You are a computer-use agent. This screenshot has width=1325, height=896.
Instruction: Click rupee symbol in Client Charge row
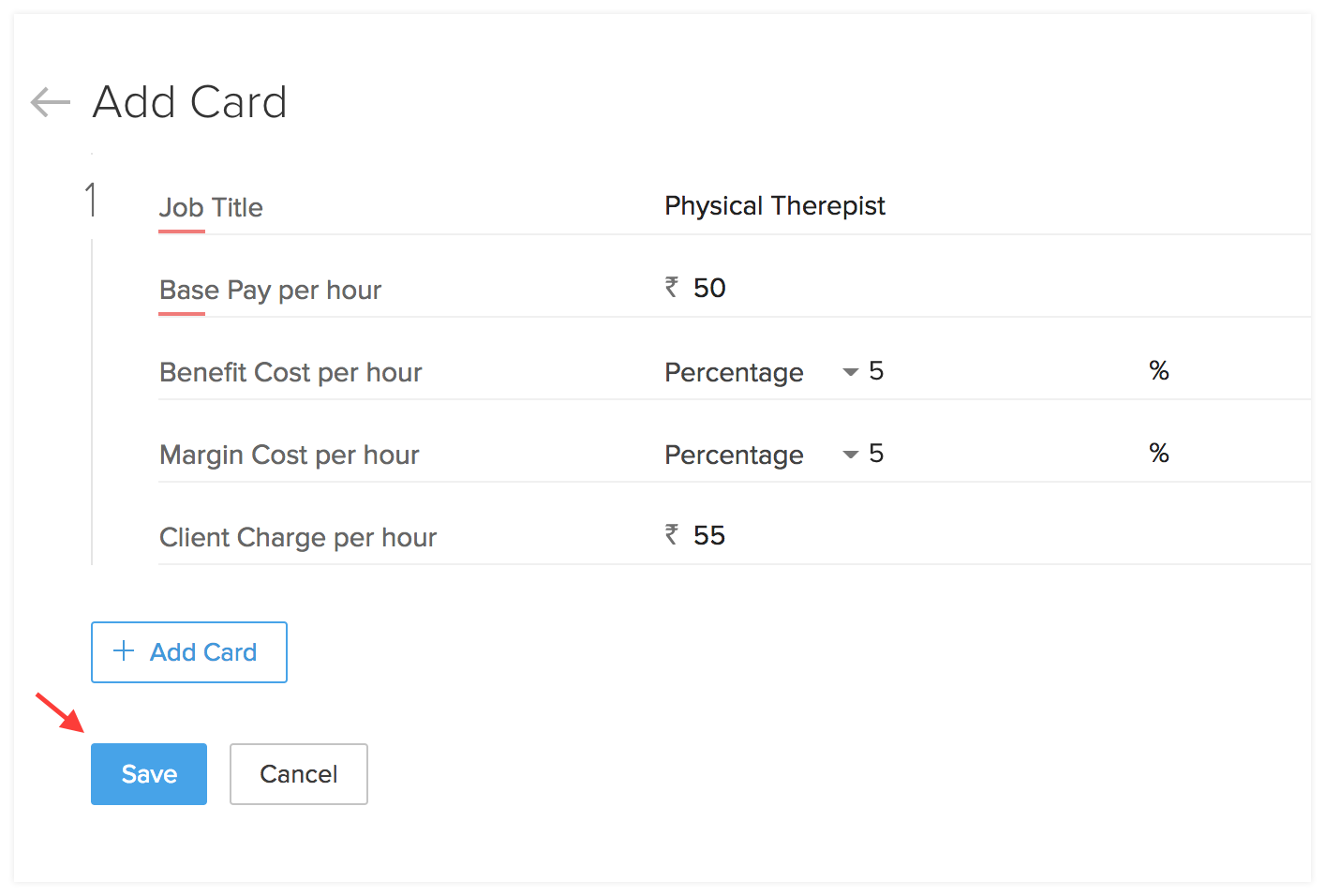coord(672,534)
